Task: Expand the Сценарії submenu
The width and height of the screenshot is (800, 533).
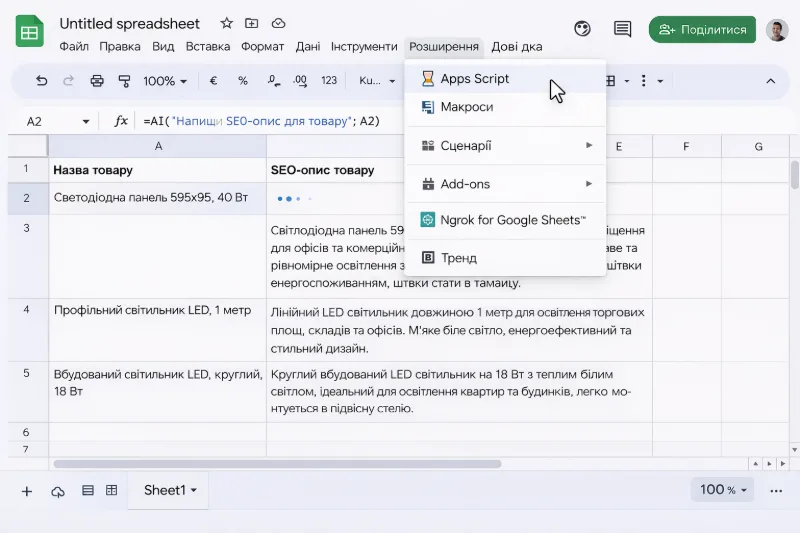Action: 506,145
